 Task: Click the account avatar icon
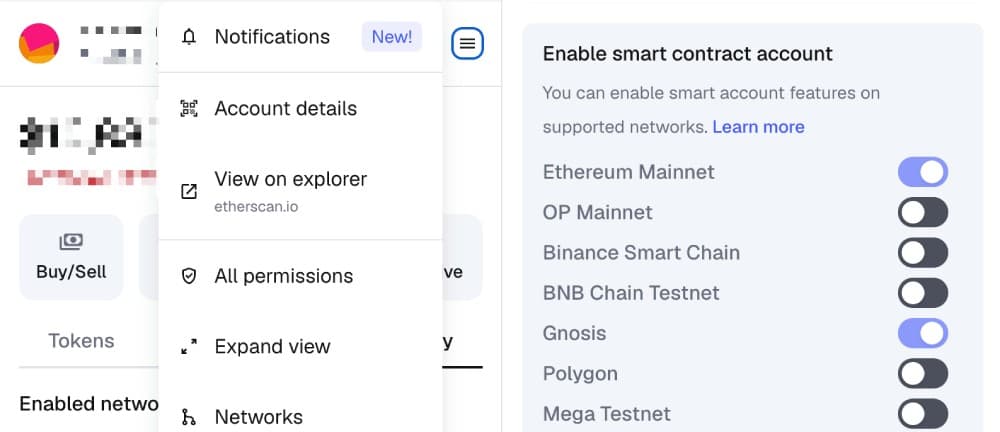tap(39, 43)
